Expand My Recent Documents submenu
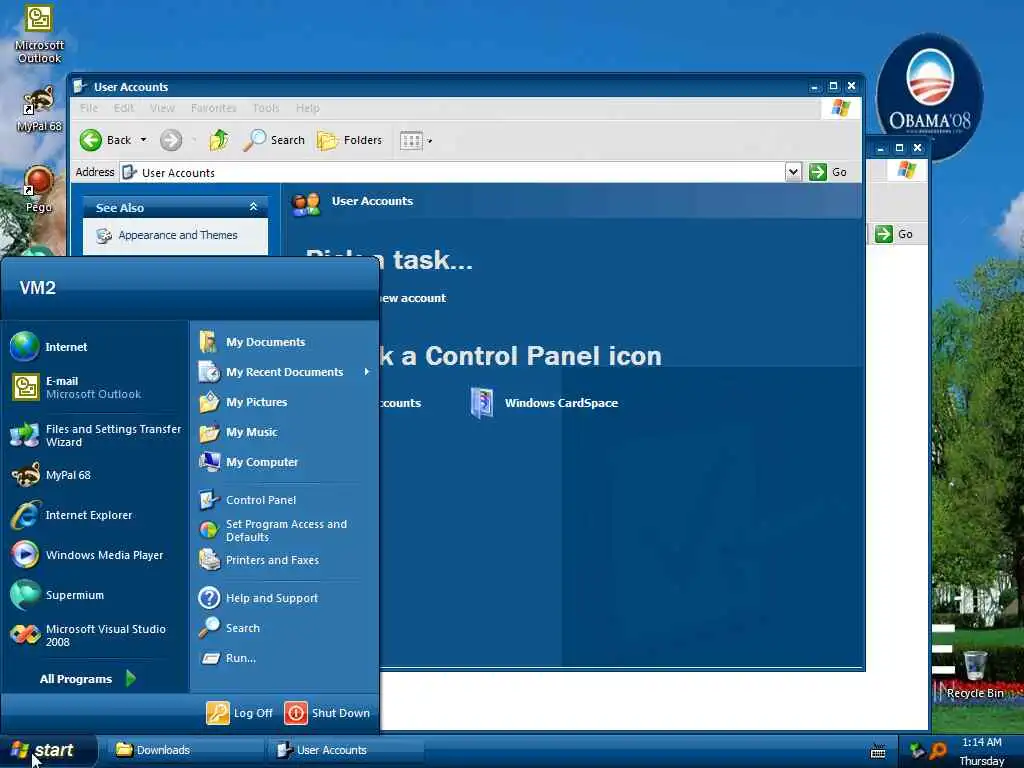The height and width of the screenshot is (768, 1024). pyautogui.click(x=285, y=372)
